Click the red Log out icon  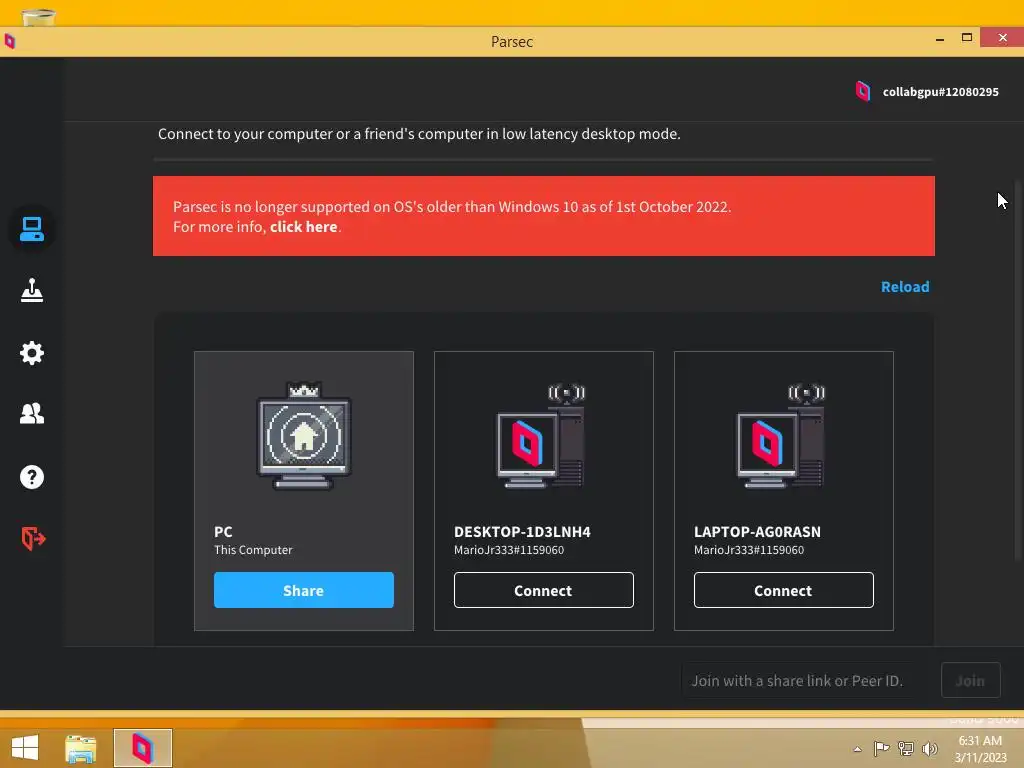coord(33,538)
